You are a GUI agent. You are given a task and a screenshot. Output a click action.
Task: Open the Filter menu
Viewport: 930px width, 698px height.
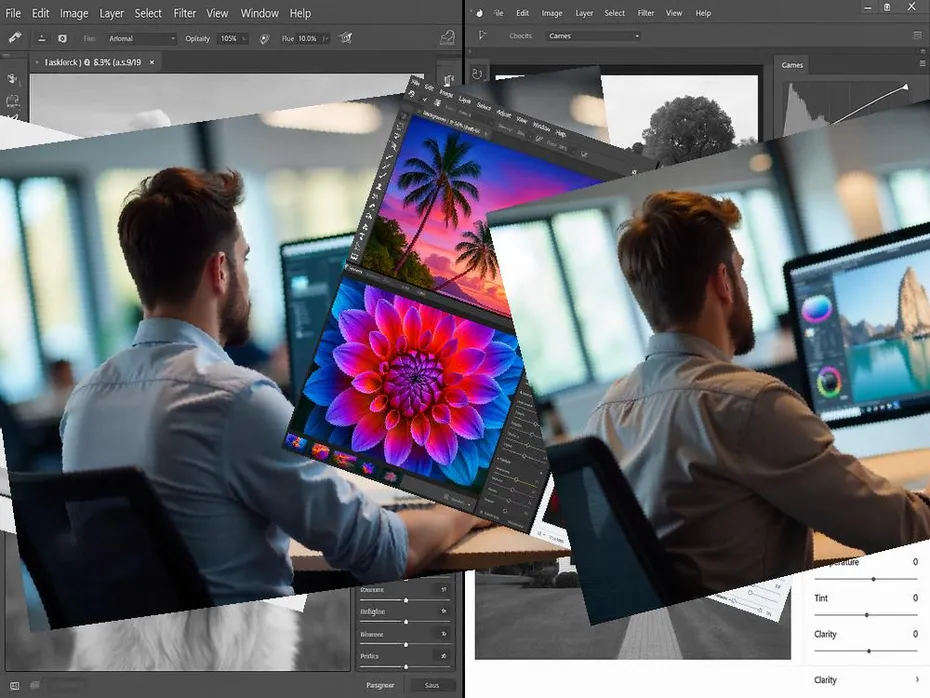tap(185, 13)
